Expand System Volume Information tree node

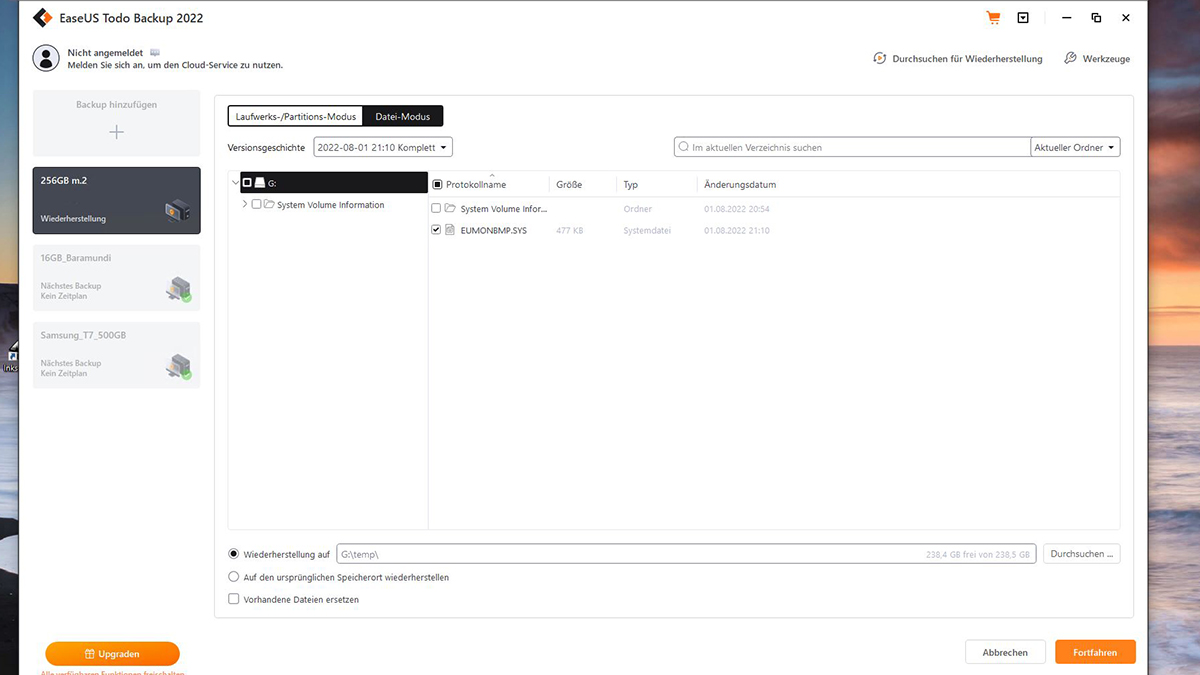pyautogui.click(x=245, y=205)
